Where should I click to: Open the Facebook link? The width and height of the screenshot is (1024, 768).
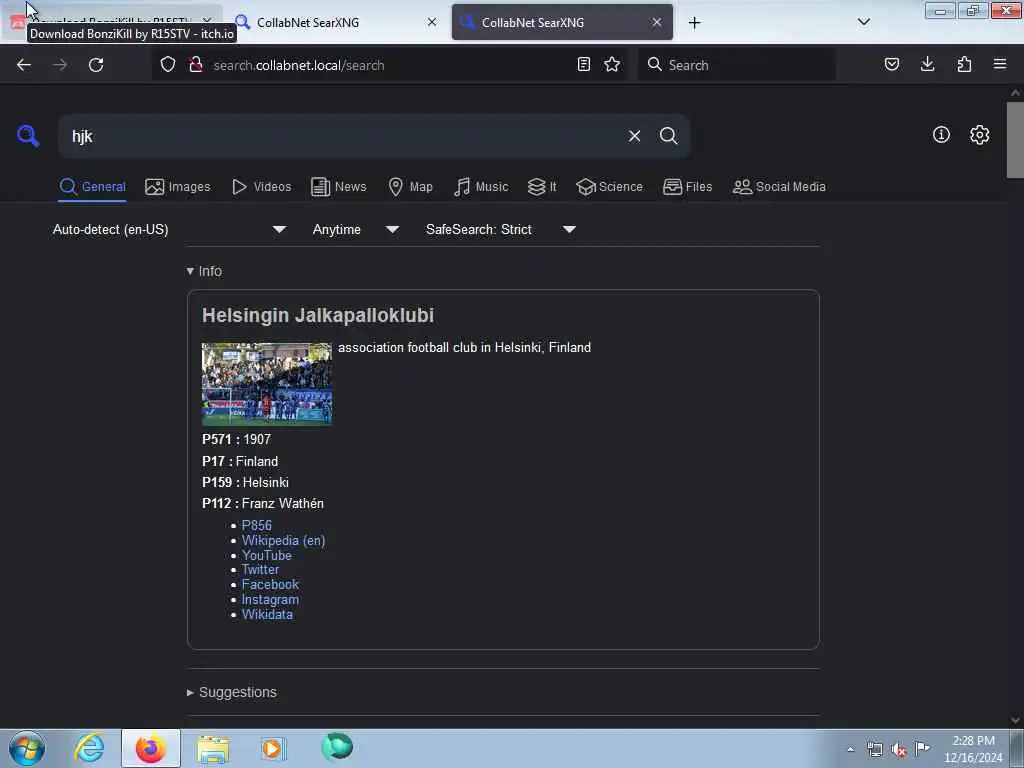tap(270, 584)
